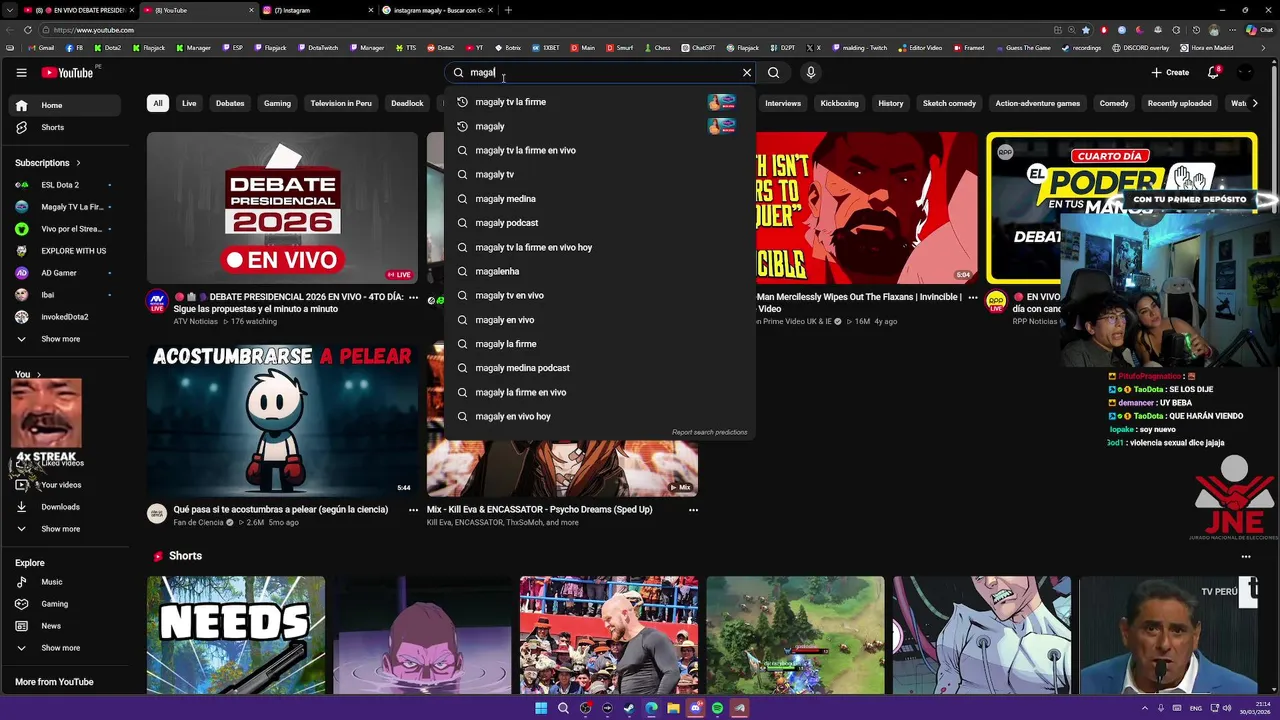Open Debate Presidencial 2026 video thumbnail
The height and width of the screenshot is (720, 1280).
(x=282, y=208)
